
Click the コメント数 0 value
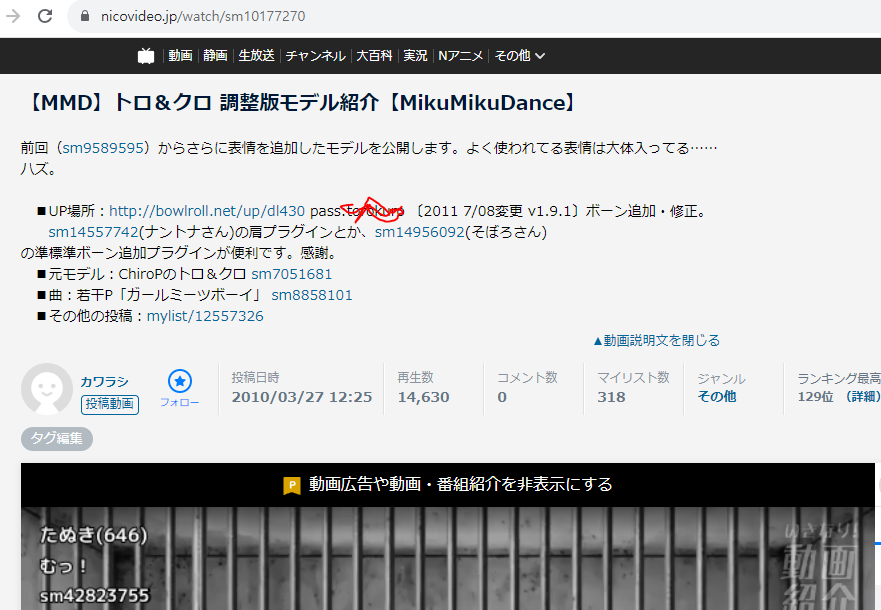tap(502, 397)
